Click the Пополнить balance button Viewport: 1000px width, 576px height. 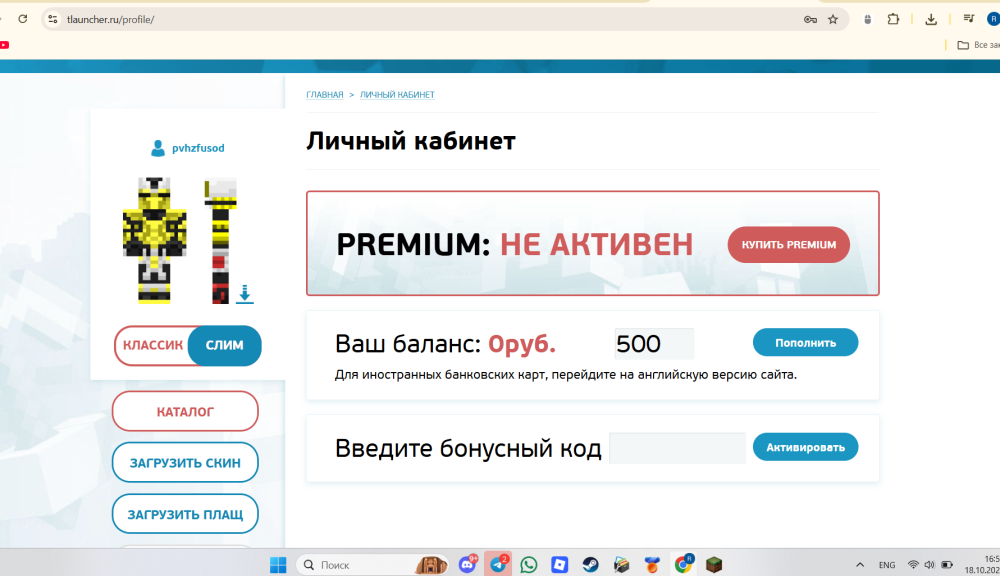[805, 343]
